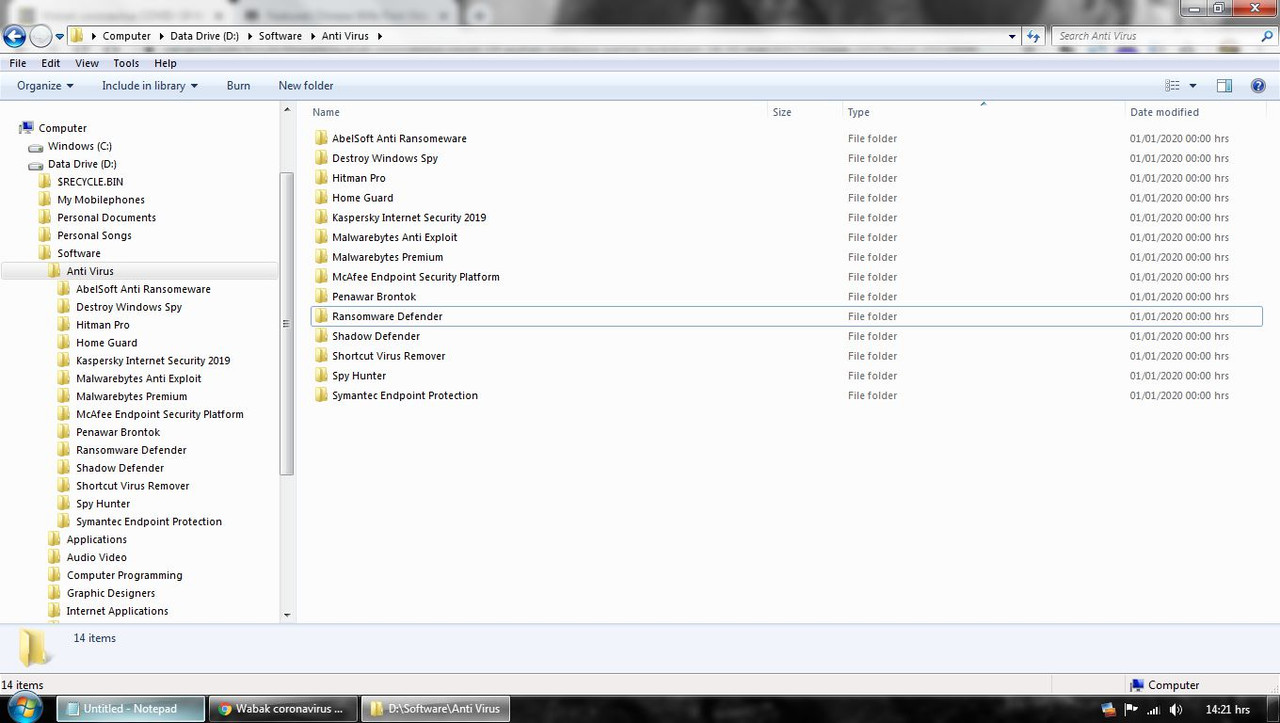Open the view options dropdown arrow
The width and height of the screenshot is (1280, 723).
point(1192,86)
